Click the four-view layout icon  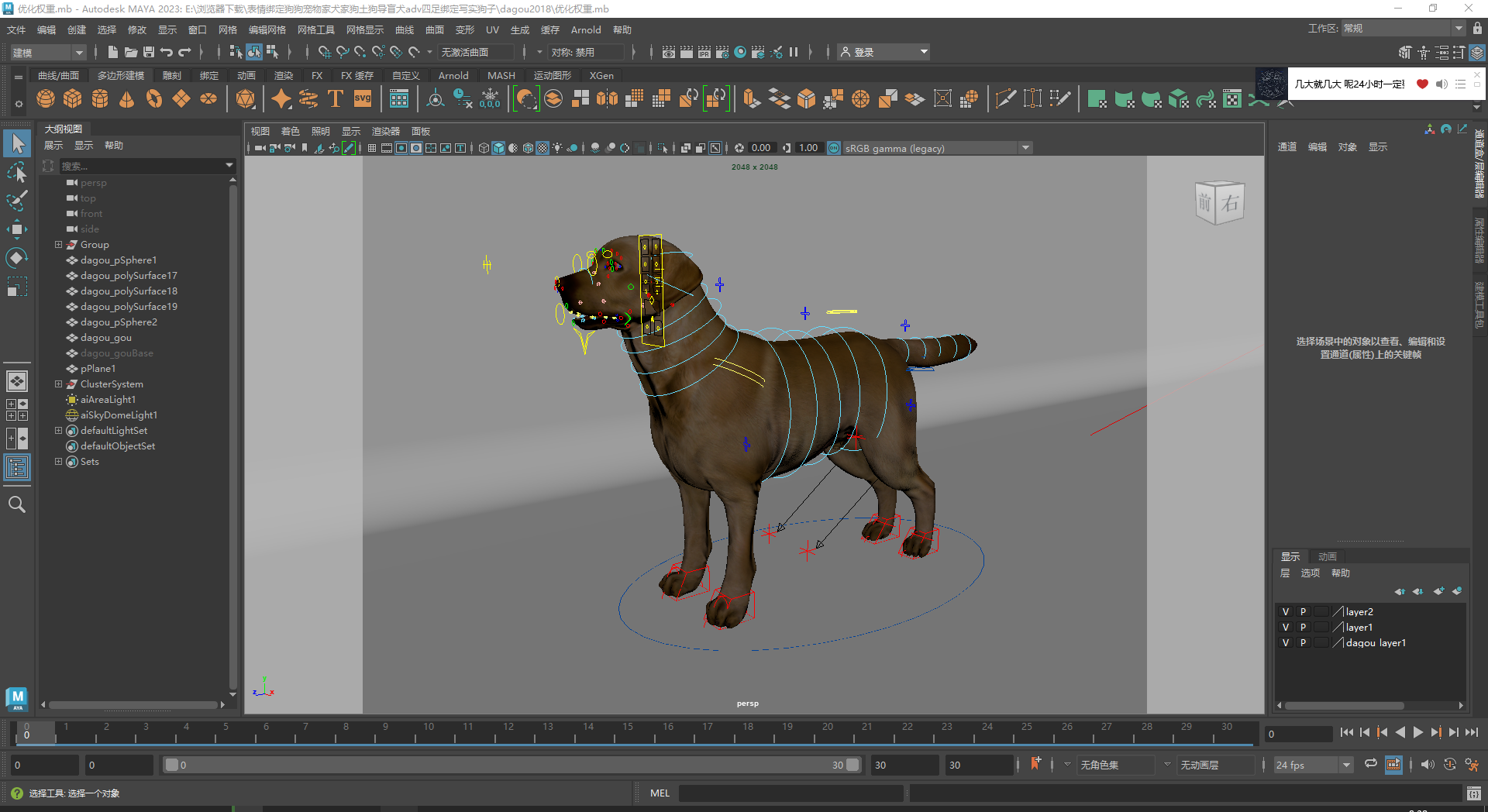pyautogui.click(x=17, y=410)
